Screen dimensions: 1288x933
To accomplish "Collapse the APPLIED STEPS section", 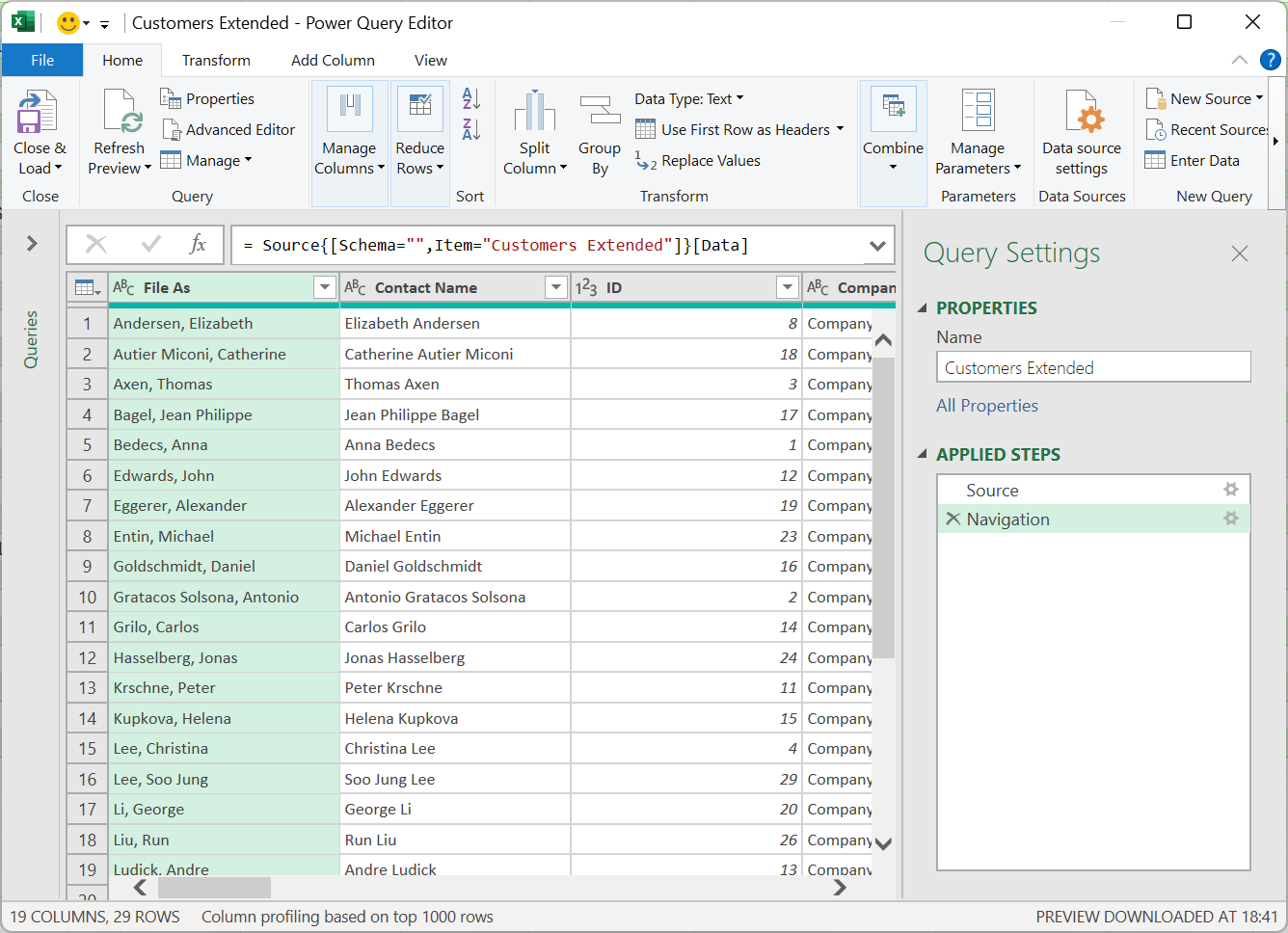I will click(923, 454).
